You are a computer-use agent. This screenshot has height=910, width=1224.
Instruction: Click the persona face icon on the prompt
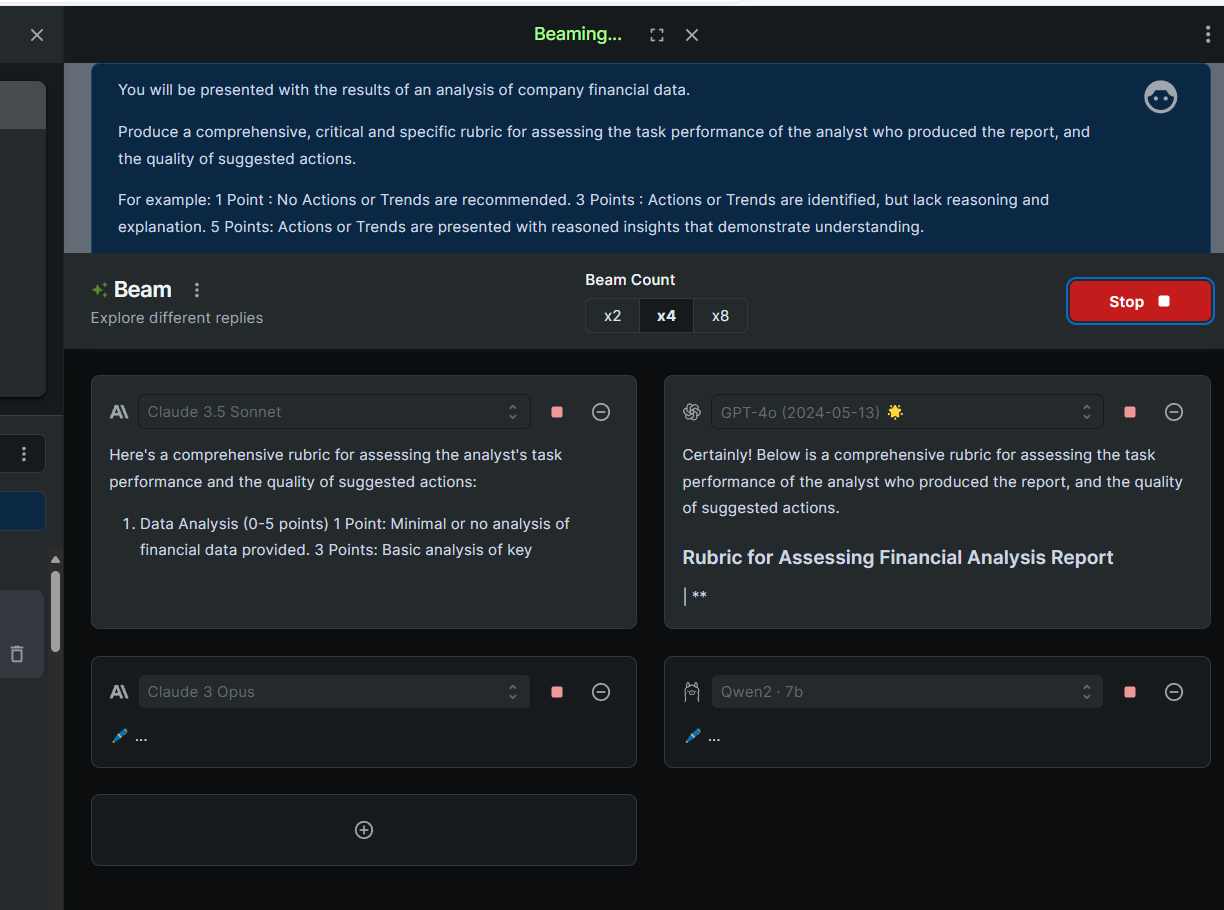coord(1160,97)
